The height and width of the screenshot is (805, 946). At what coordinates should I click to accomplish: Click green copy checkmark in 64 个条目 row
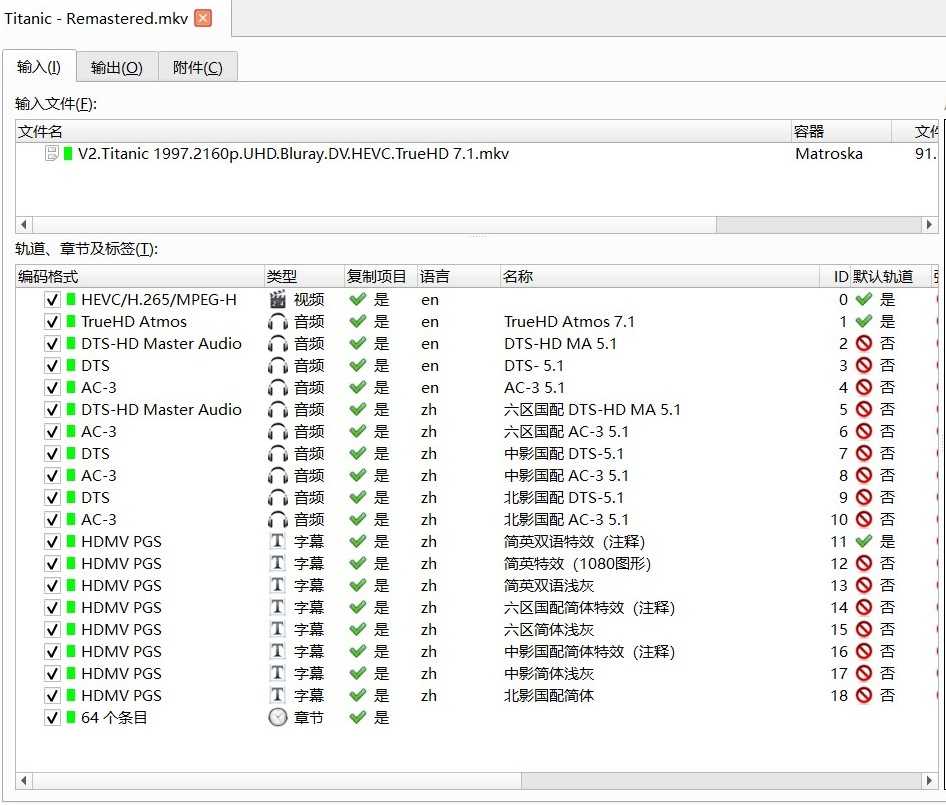coord(358,718)
